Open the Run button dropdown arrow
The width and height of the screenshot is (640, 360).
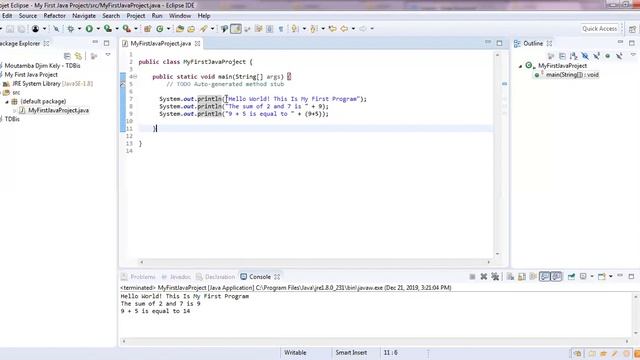click(98, 29)
